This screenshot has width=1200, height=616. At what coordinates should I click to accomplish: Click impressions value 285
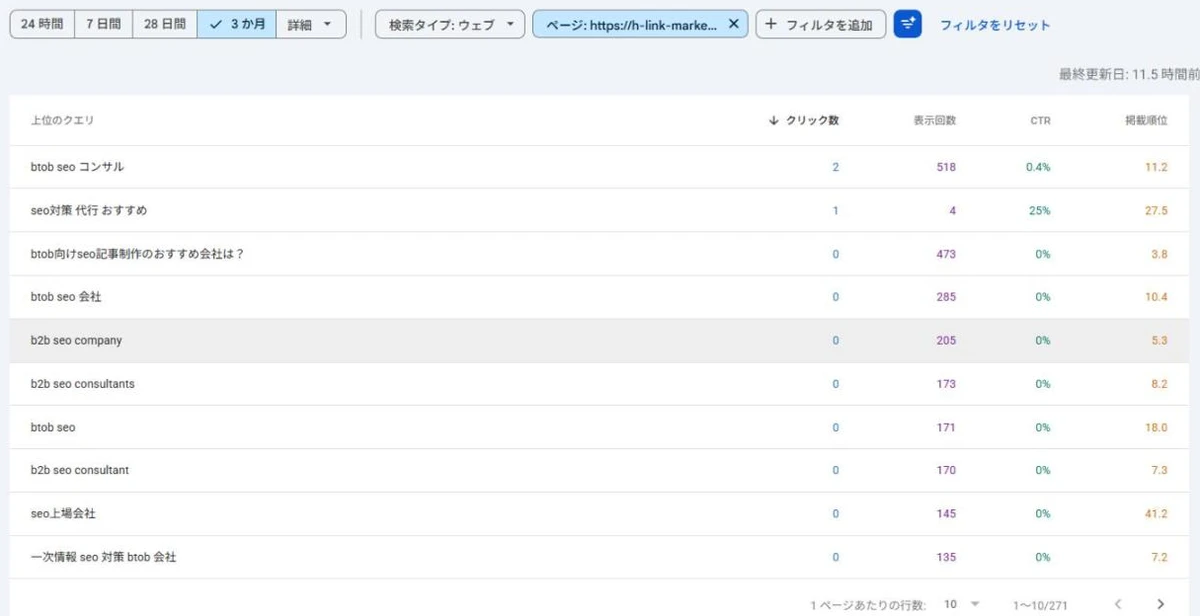click(946, 297)
